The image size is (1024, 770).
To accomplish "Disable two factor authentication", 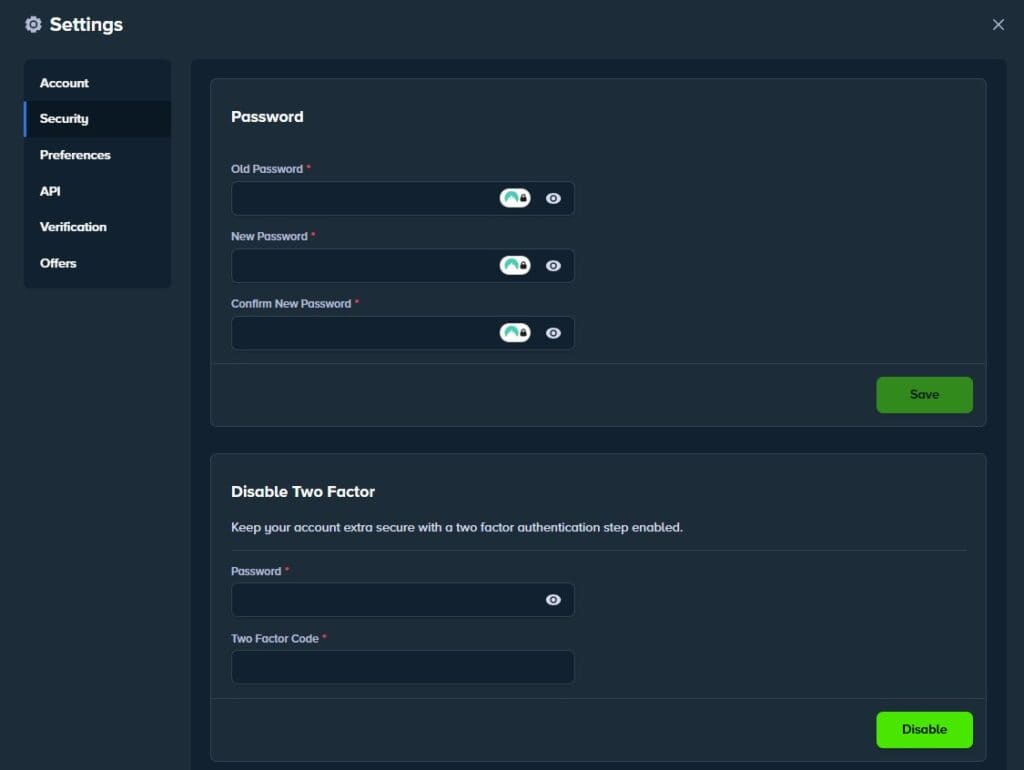I will pos(923,729).
